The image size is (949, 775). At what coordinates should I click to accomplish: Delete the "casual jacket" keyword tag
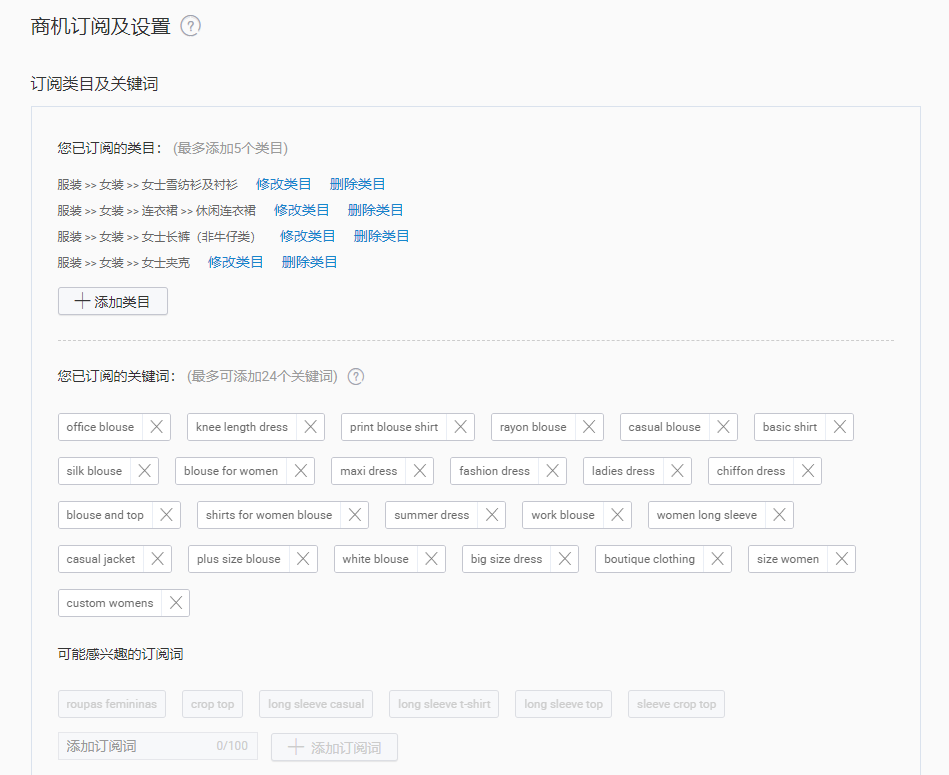click(157, 559)
